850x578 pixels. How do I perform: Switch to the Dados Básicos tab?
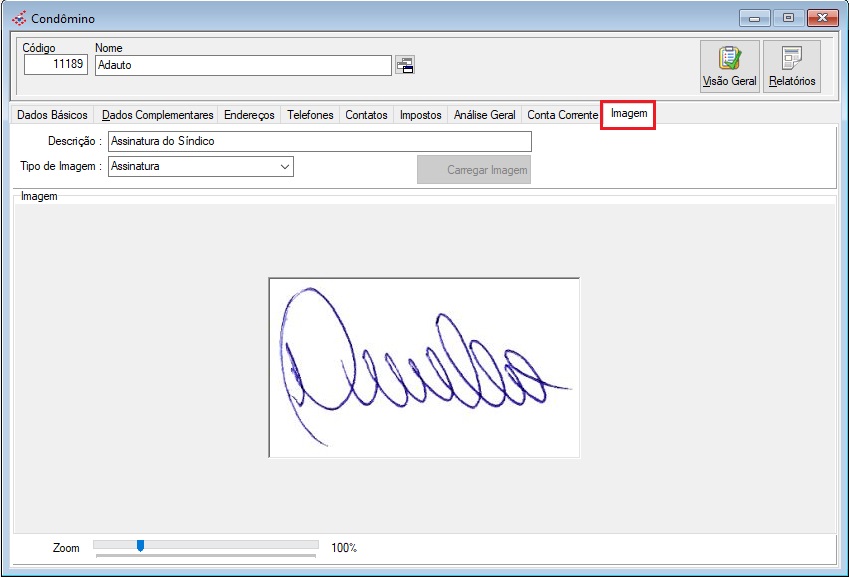click(52, 115)
